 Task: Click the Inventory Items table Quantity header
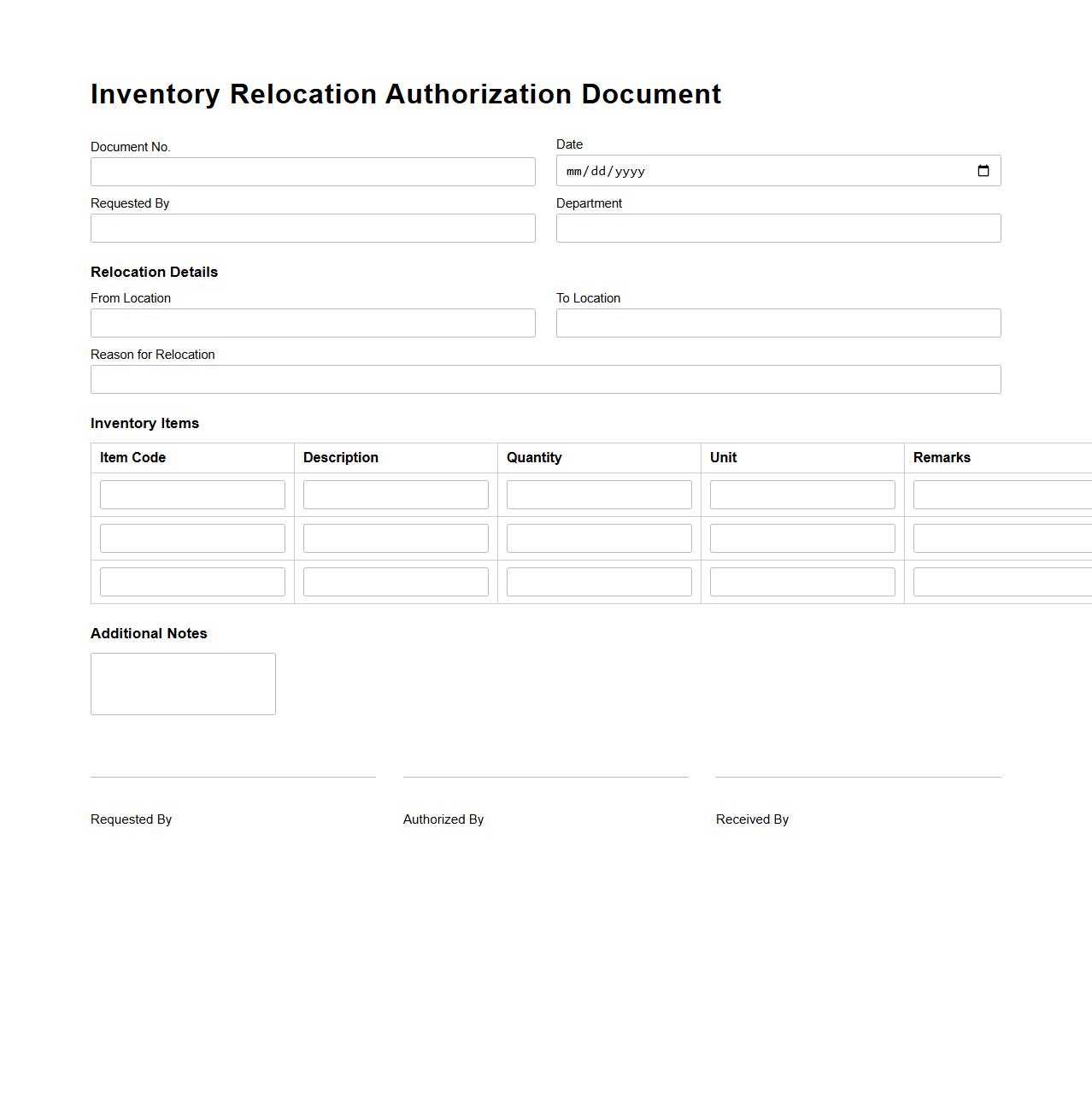[x=534, y=457]
